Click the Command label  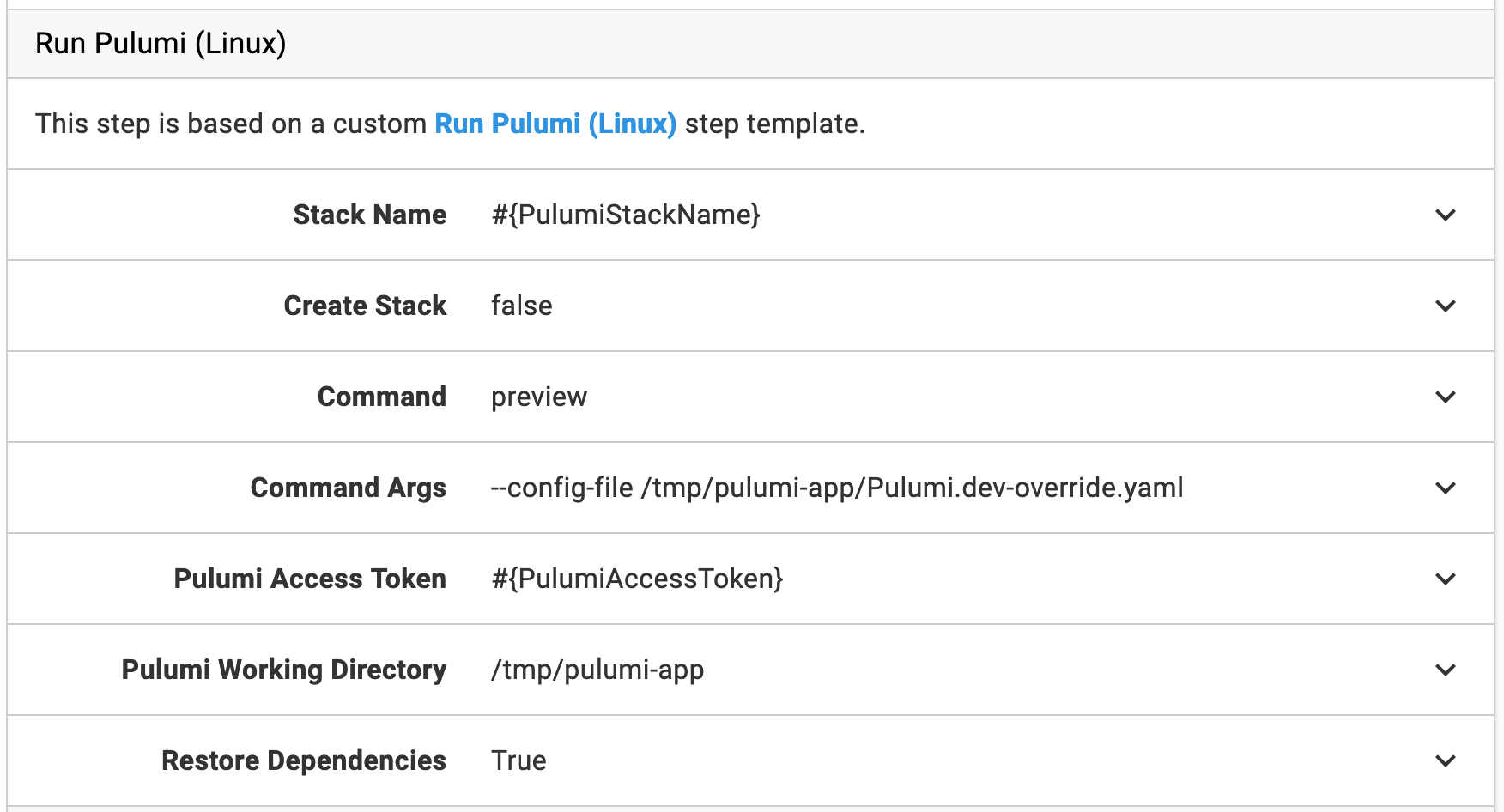(x=382, y=397)
